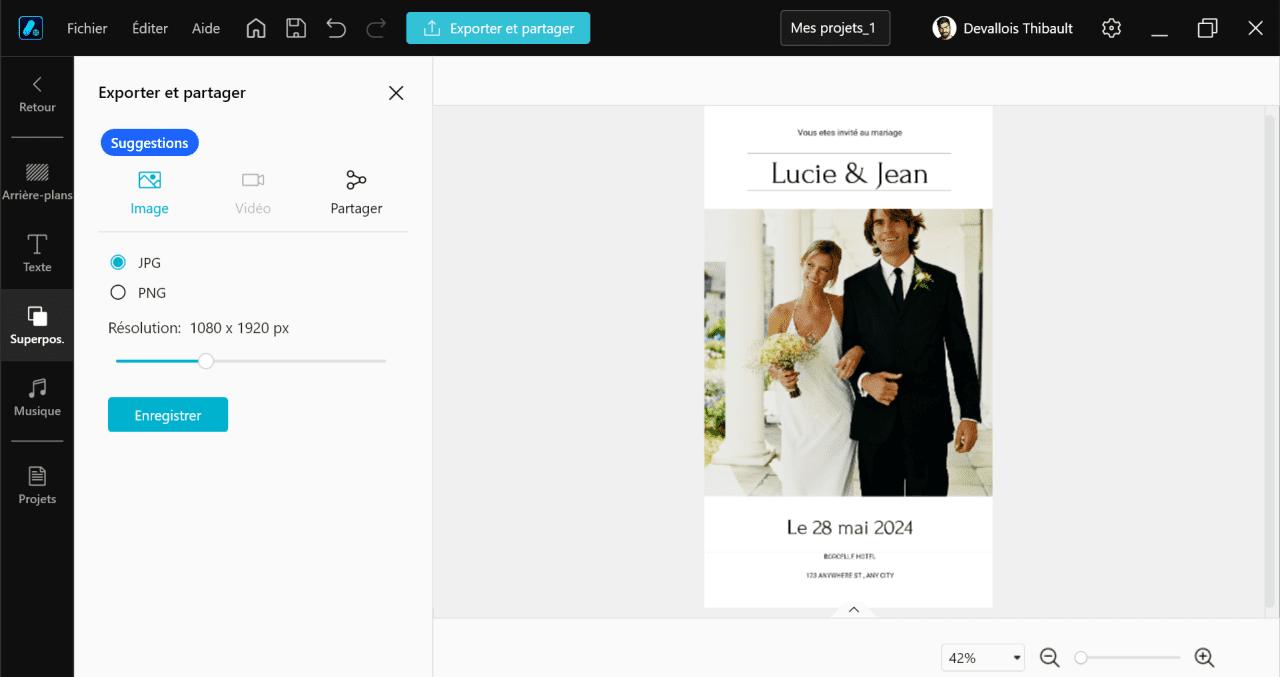This screenshot has height=677, width=1280.
Task: Open the Superpos. overlays panel
Action: 37,326
